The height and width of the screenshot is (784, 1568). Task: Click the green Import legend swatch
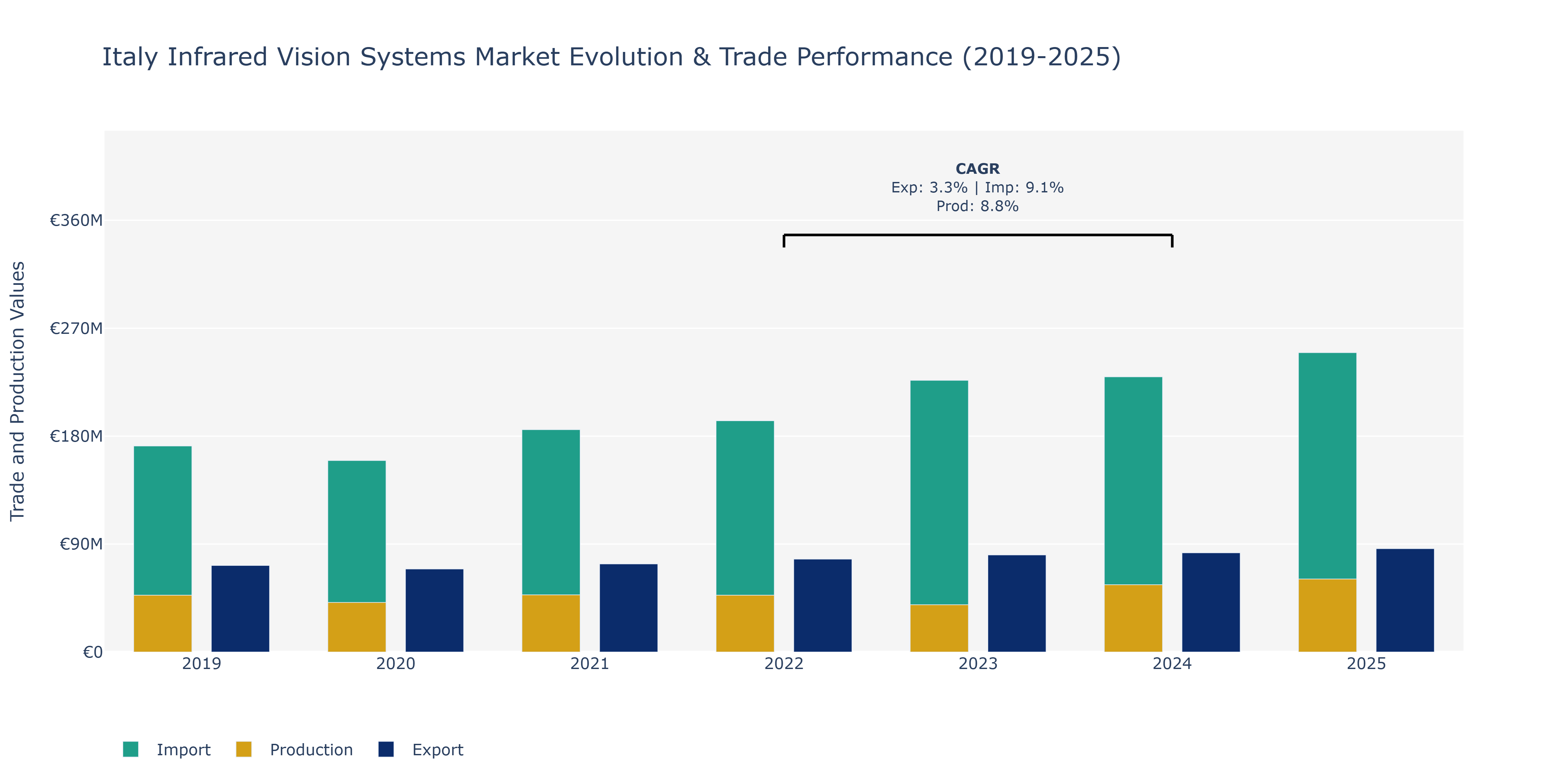tap(130, 749)
